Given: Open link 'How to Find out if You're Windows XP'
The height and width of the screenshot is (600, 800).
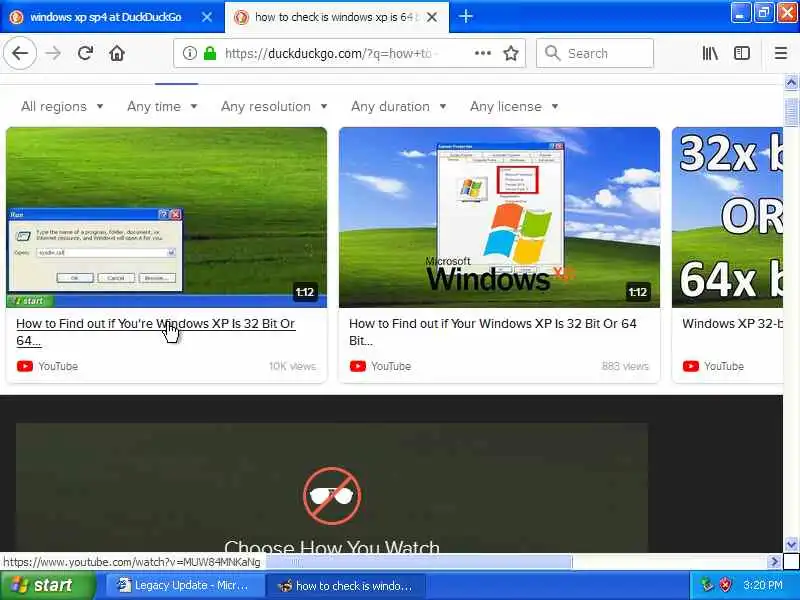Looking at the screenshot, I should 156,332.
